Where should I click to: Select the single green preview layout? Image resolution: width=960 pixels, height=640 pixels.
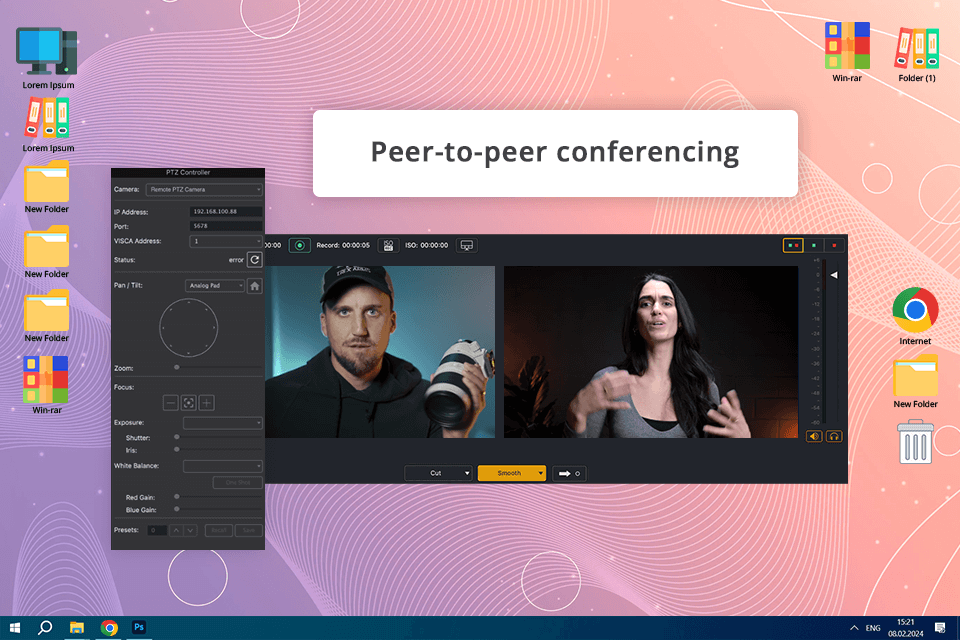tap(814, 246)
